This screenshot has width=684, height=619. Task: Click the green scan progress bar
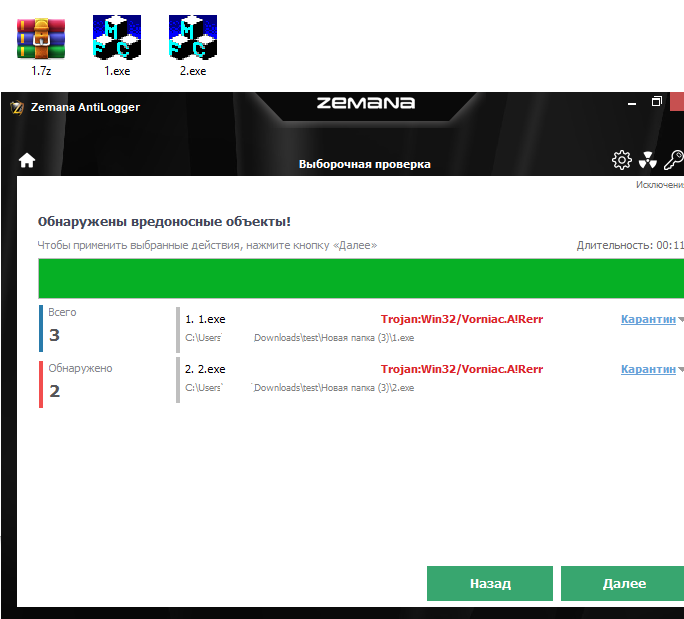click(x=361, y=278)
